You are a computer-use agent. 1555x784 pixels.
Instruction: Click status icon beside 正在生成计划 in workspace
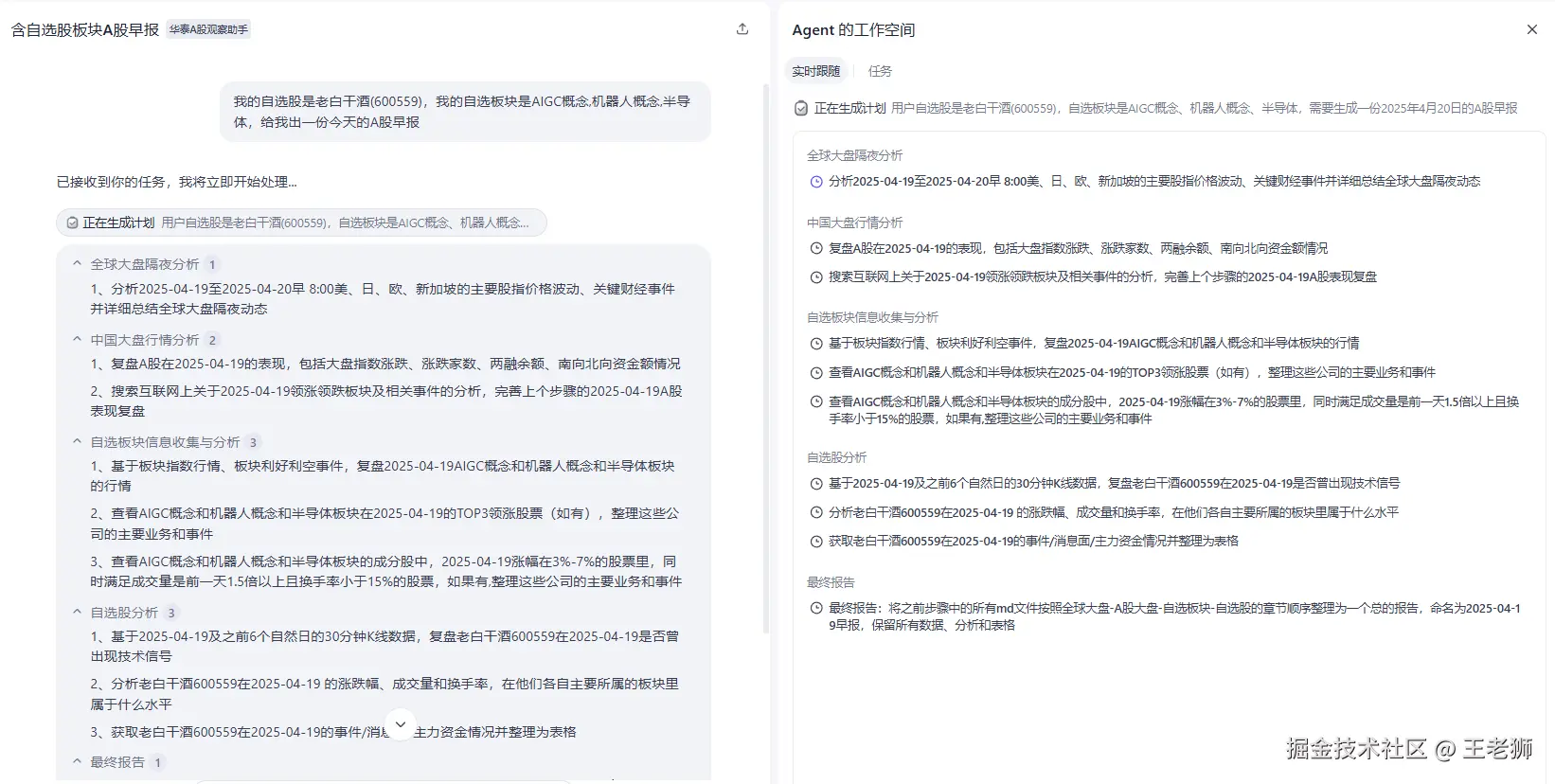pos(801,109)
